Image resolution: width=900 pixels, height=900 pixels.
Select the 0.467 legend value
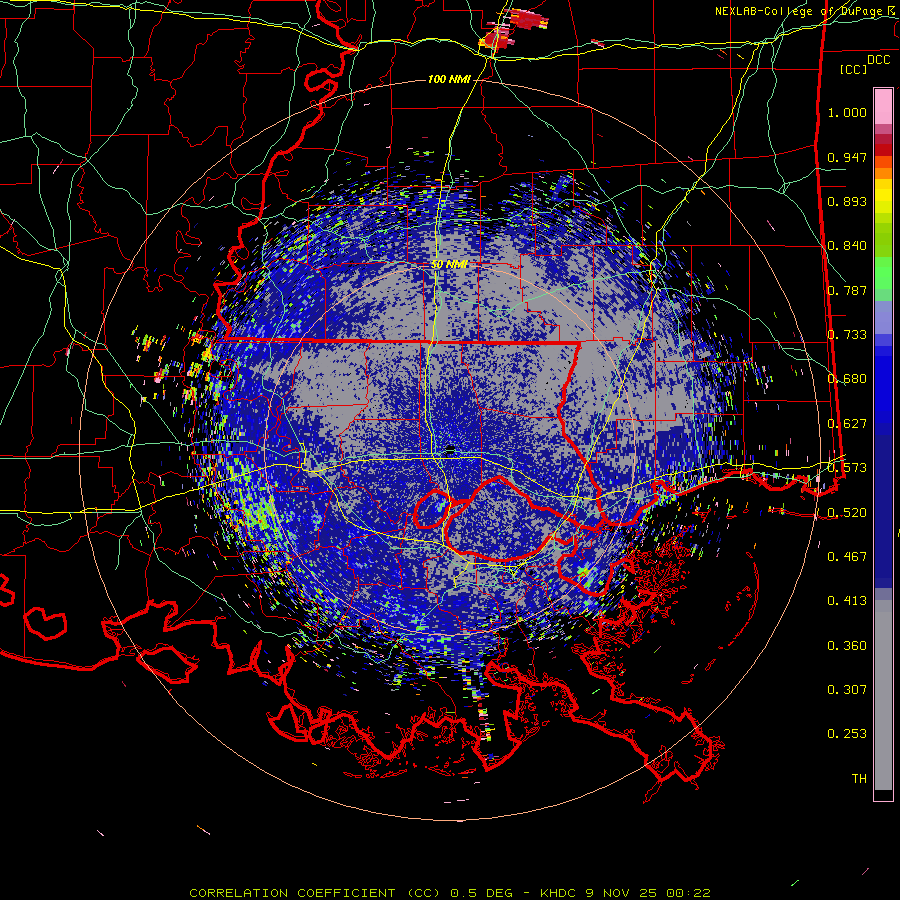[847, 557]
